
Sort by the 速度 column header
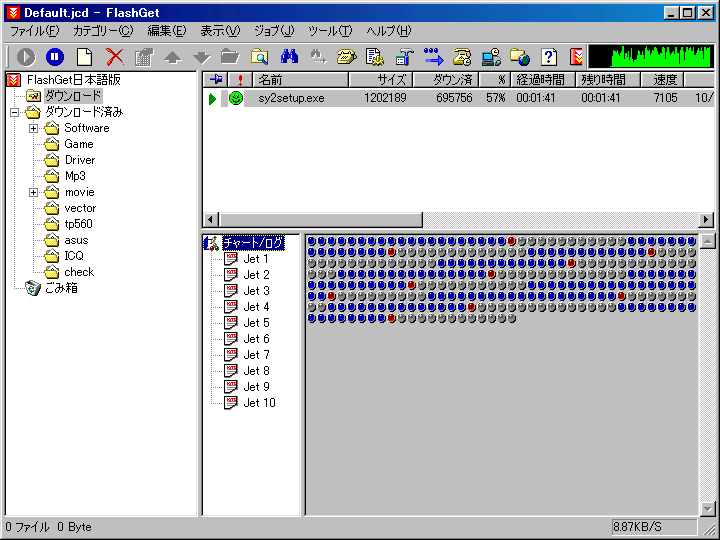(x=662, y=80)
